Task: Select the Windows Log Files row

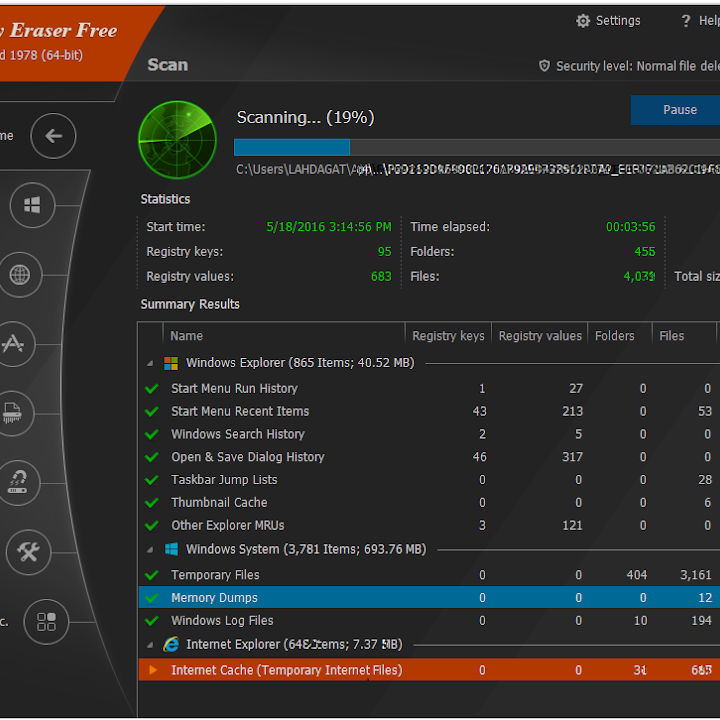Action: [x=429, y=621]
